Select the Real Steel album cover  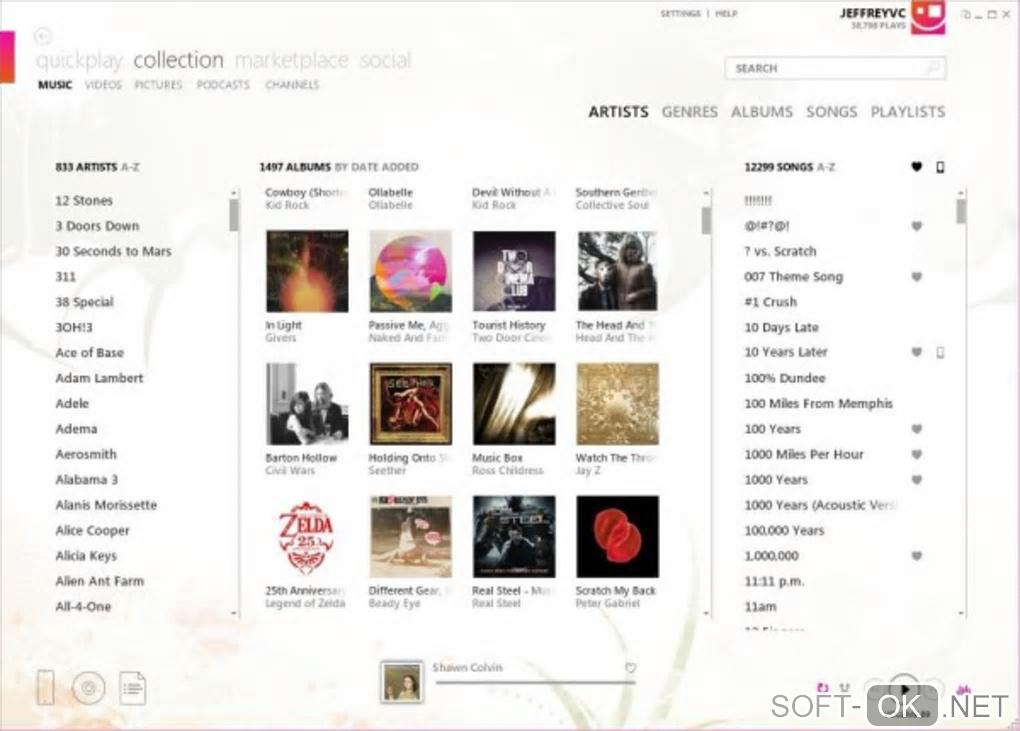(x=514, y=537)
